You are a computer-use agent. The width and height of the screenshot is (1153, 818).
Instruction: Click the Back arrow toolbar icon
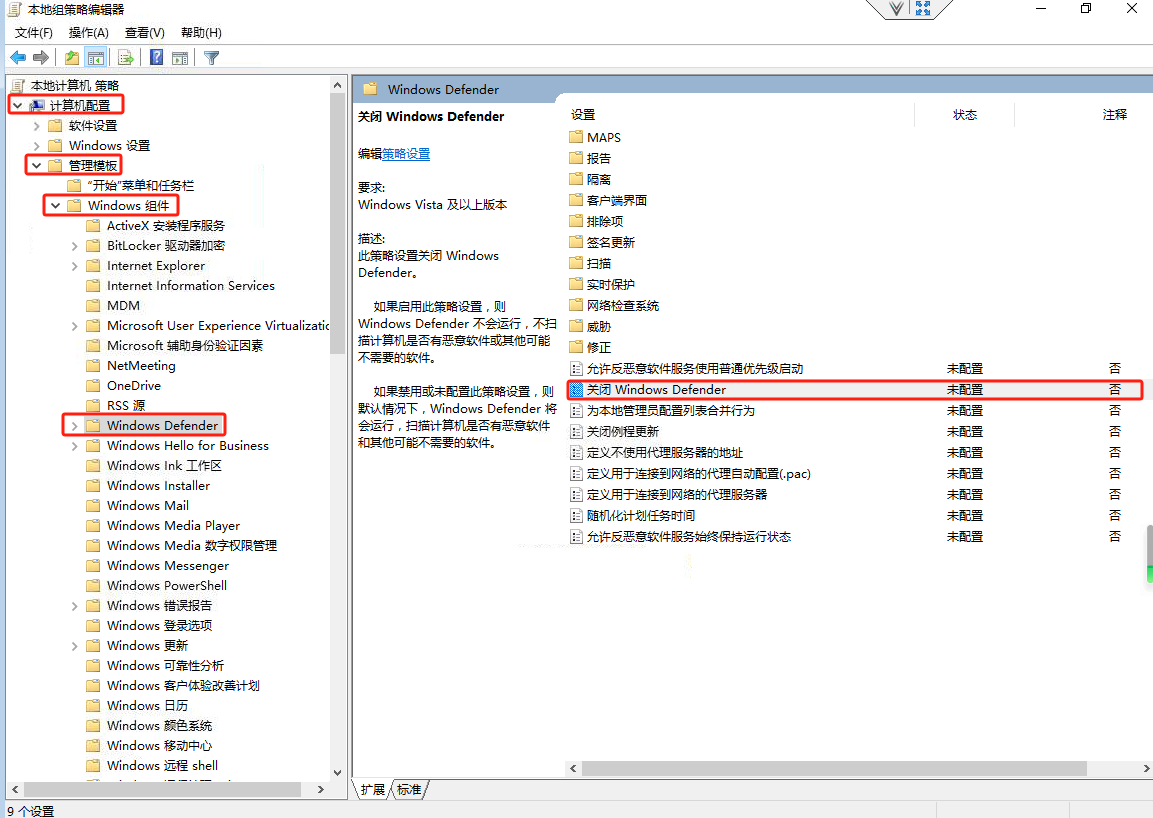click(x=18, y=57)
